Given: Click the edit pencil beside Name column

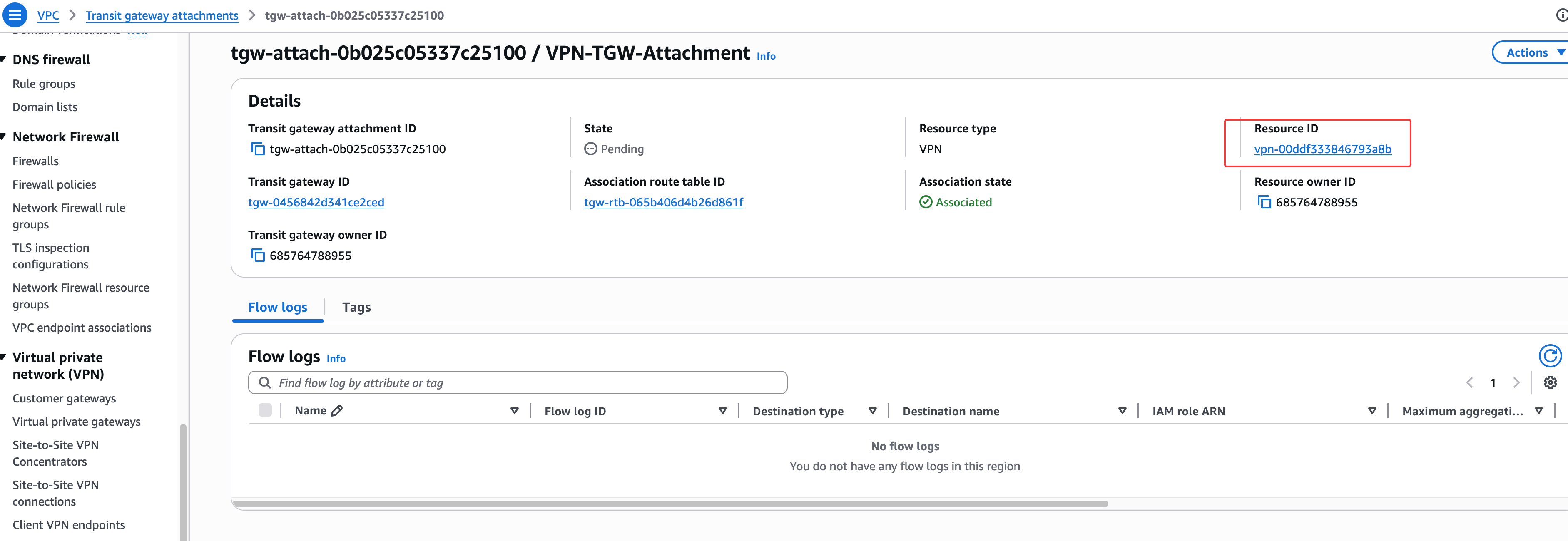Looking at the screenshot, I should [336, 411].
